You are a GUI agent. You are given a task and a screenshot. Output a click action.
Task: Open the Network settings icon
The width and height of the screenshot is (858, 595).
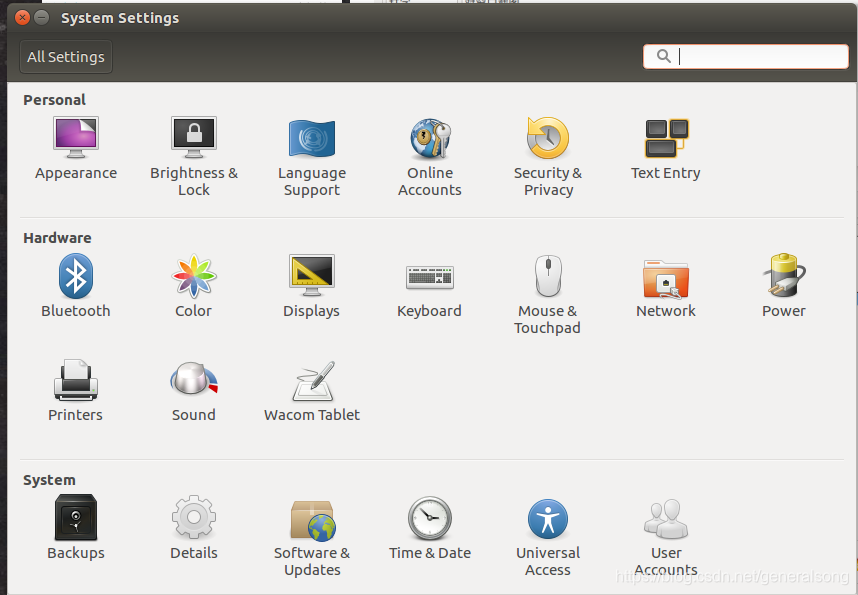[x=666, y=279]
